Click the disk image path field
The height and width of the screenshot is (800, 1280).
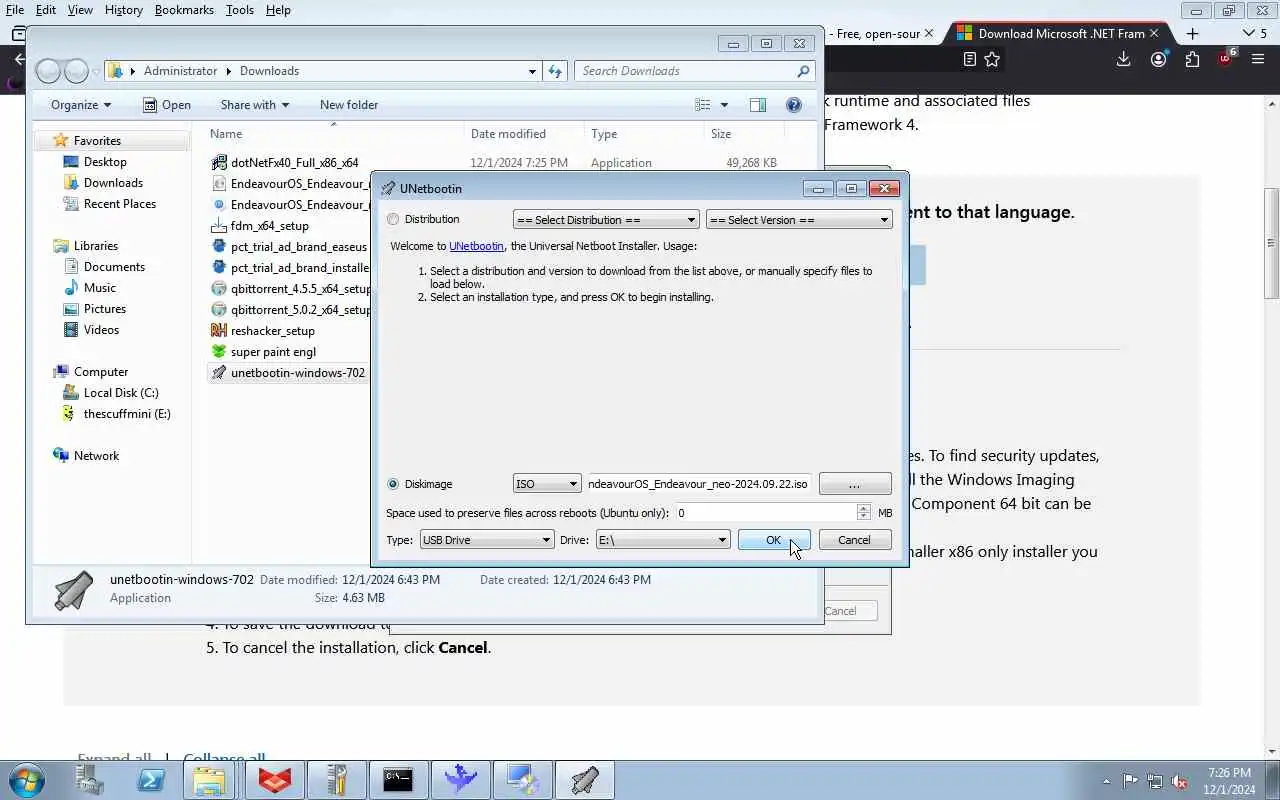tap(699, 484)
